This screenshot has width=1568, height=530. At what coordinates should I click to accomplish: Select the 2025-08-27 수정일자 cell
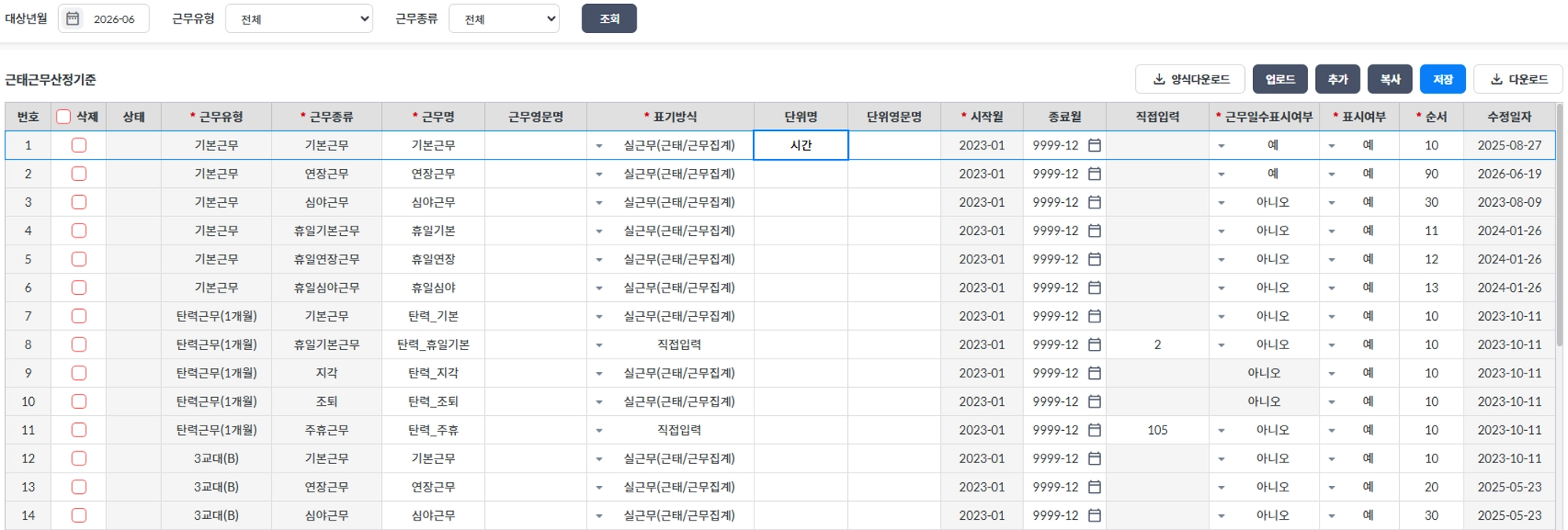tap(1509, 145)
